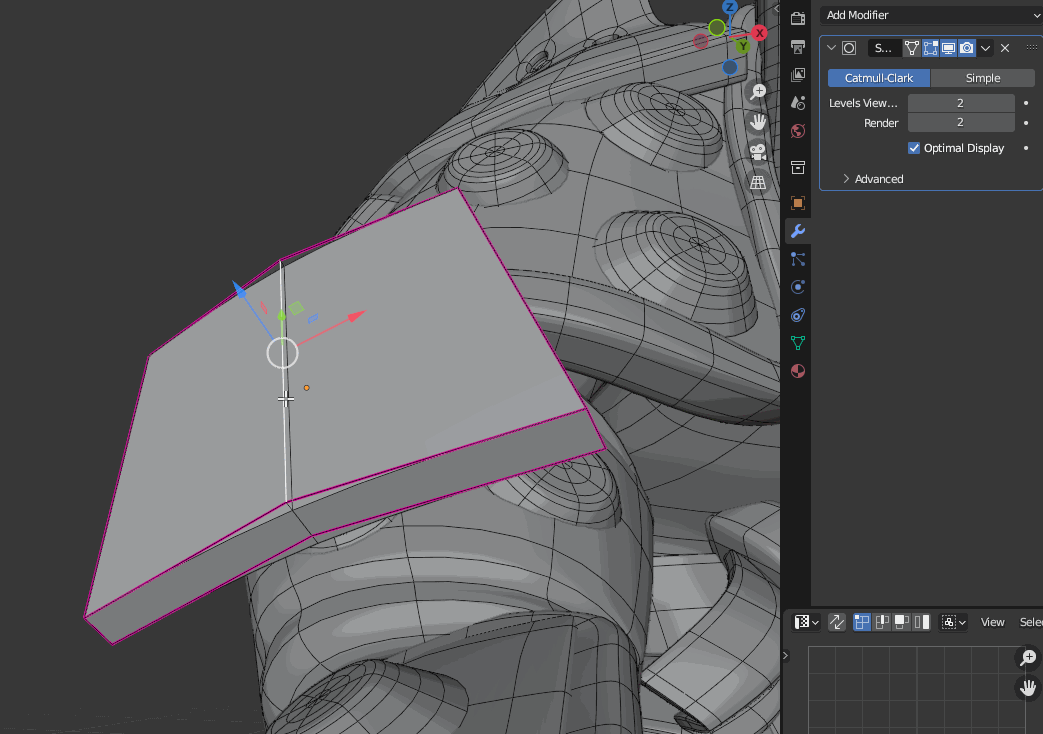
Task: Collapse the Subdivision modifier panel
Action: coord(831,48)
